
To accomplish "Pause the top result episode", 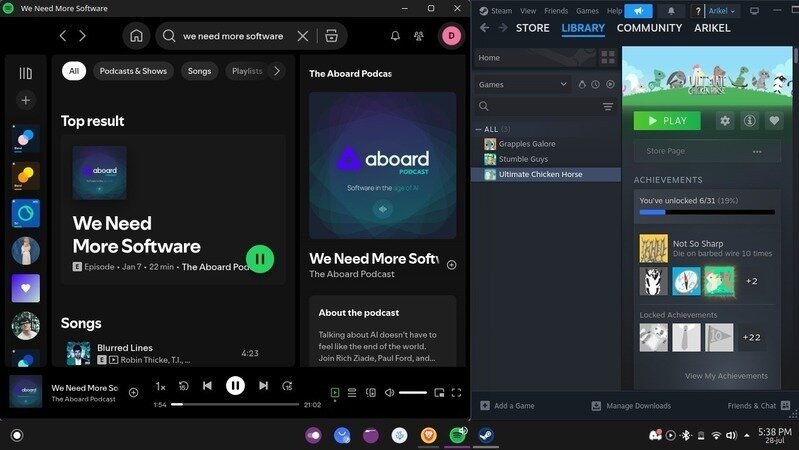I will click(x=260, y=259).
